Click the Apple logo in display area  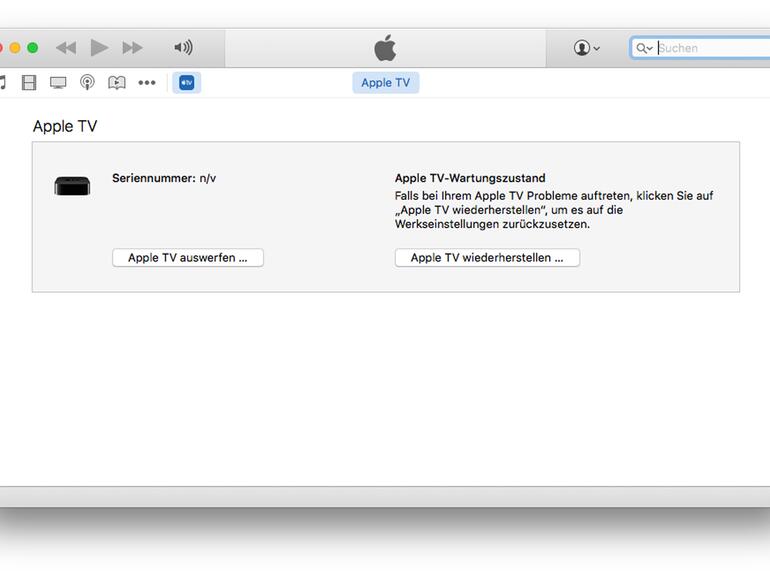385,48
